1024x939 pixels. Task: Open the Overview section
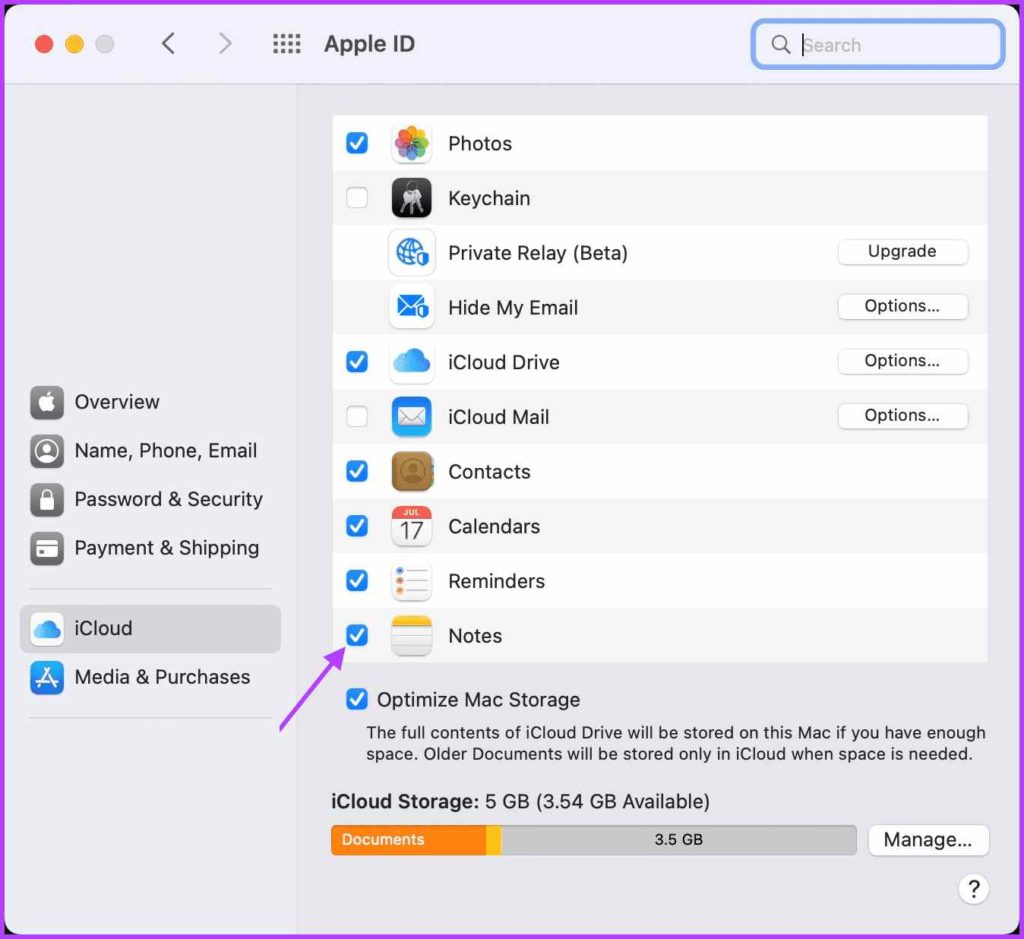150,402
